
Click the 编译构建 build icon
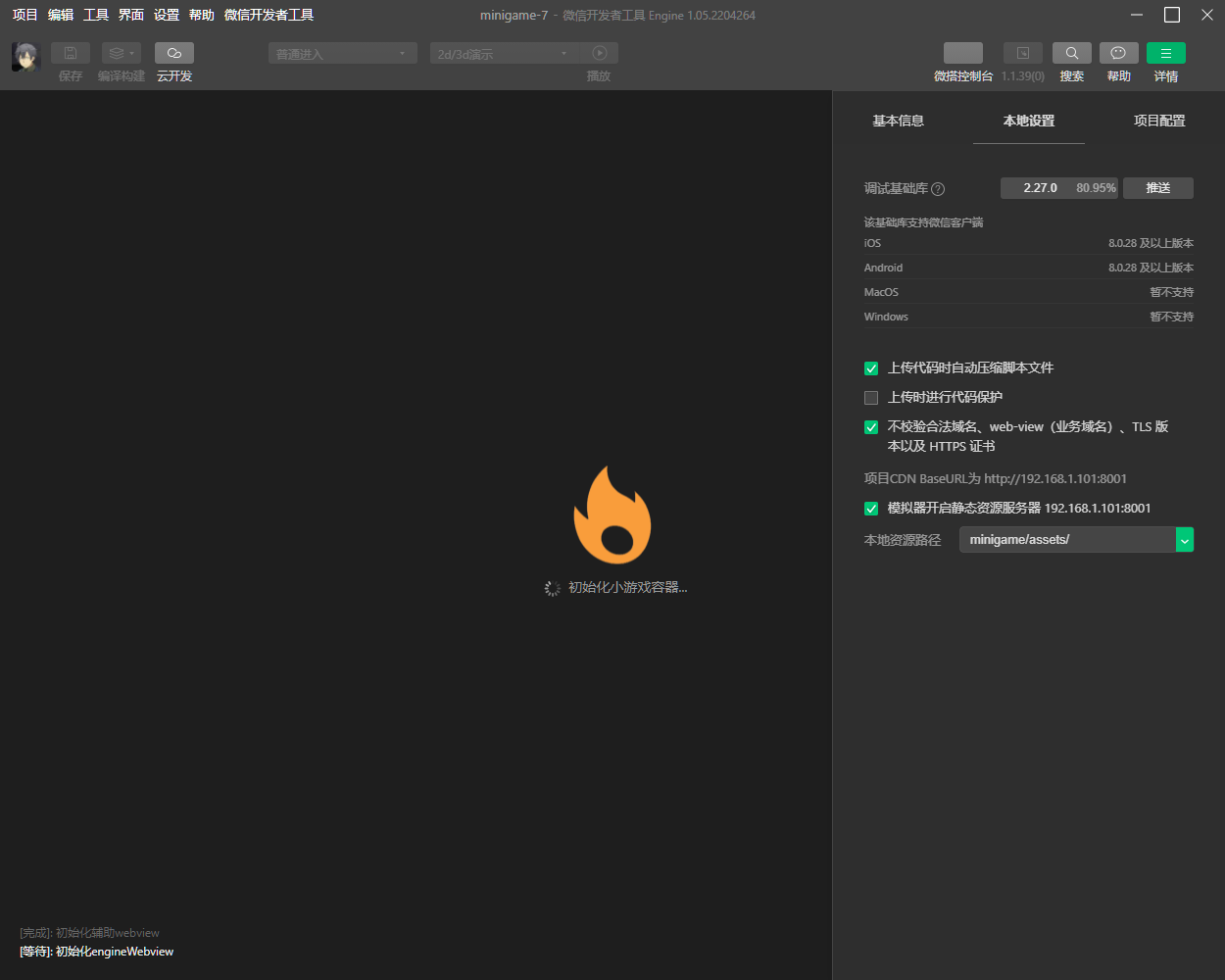click(122, 53)
